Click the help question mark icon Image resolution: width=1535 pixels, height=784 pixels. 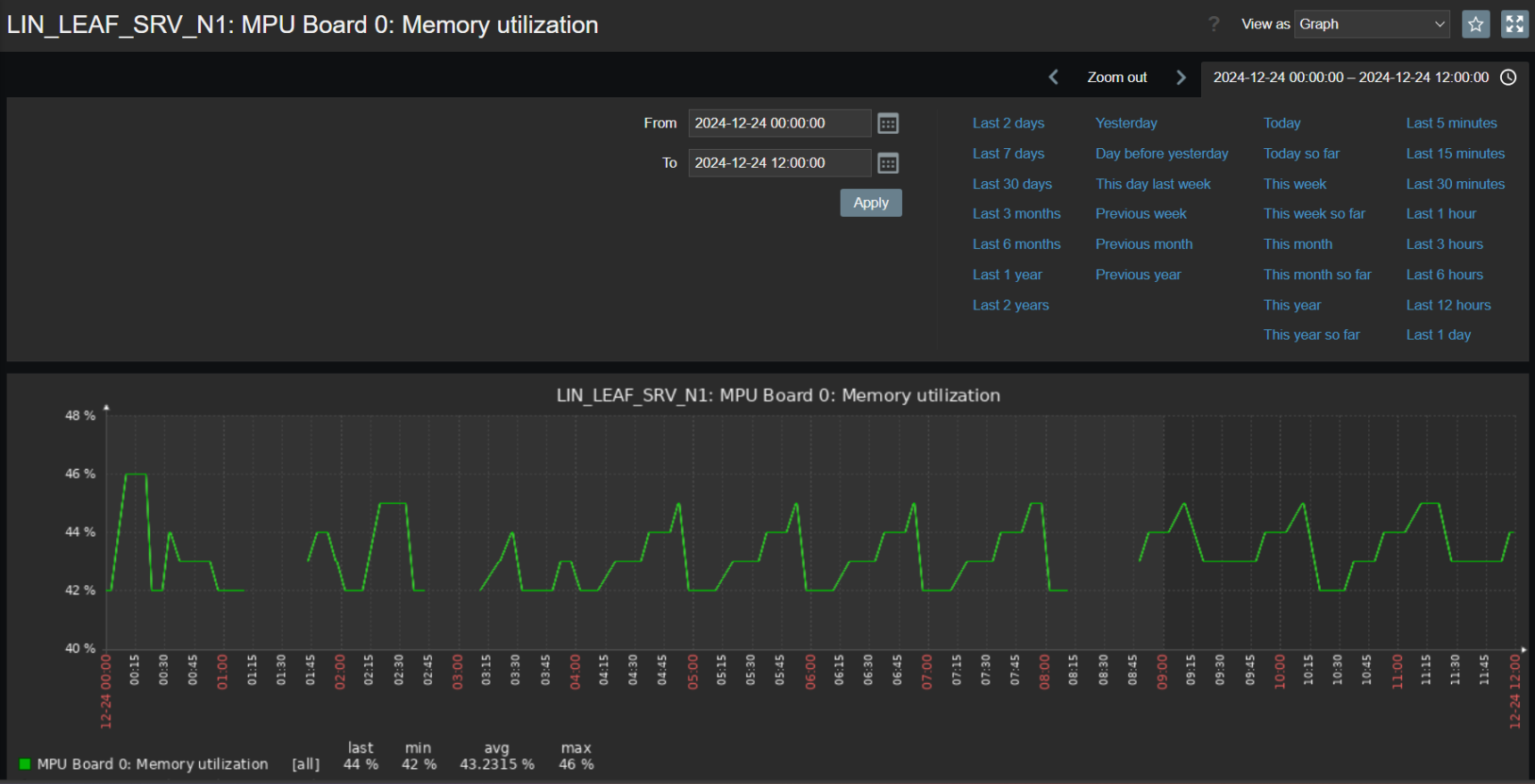click(1214, 24)
